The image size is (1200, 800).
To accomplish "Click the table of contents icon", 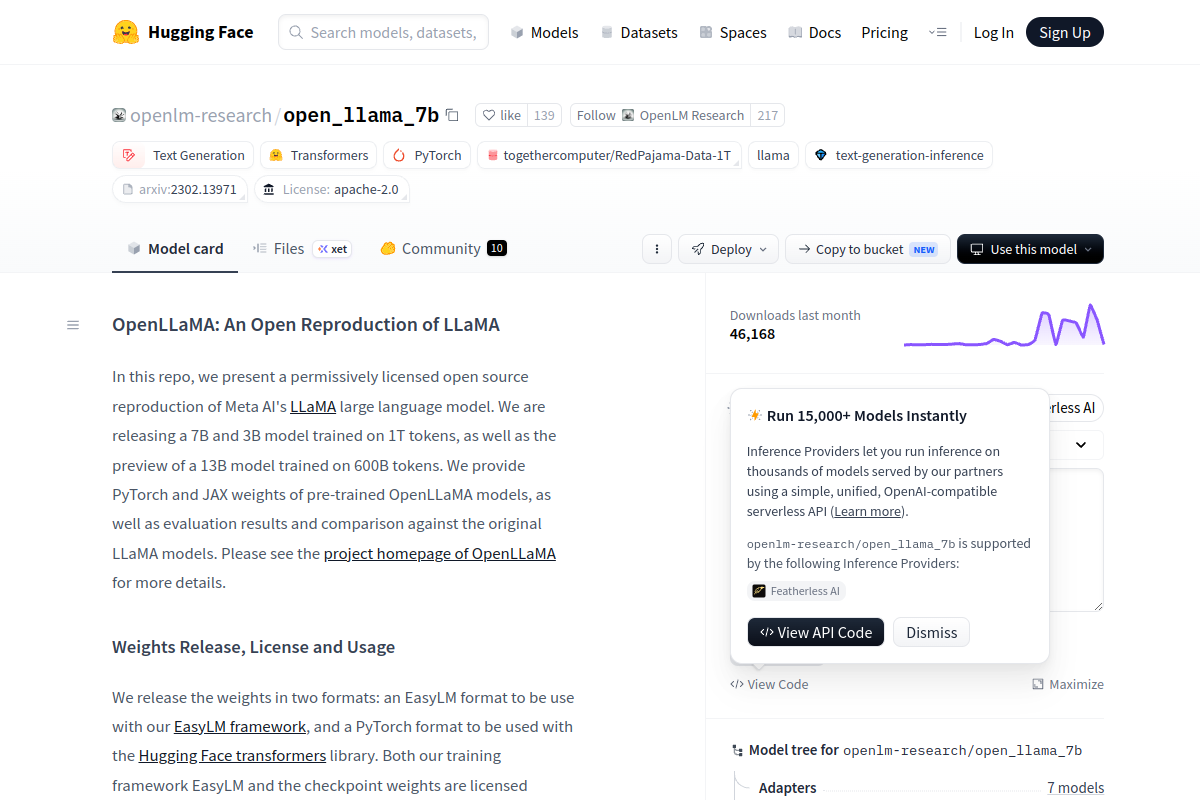I will click(x=73, y=325).
